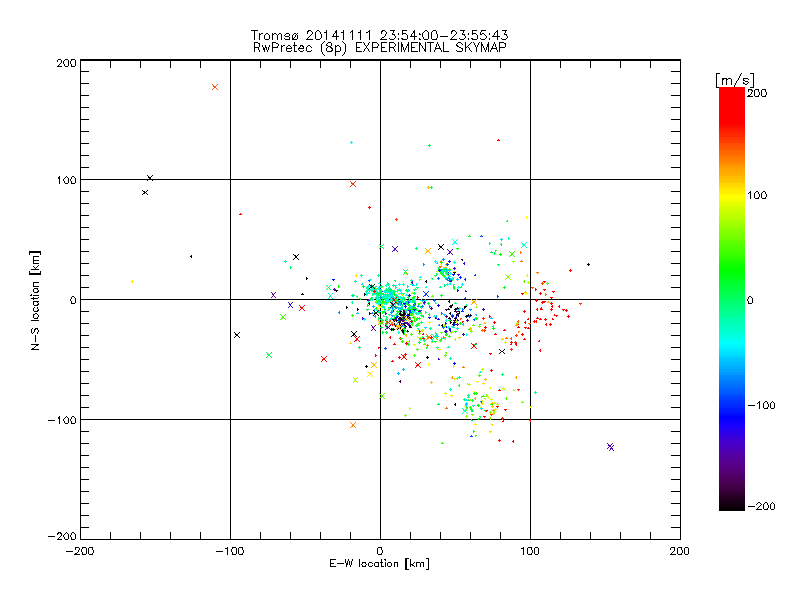Click the X-axis '-200' tick label
Screen dimensions: 800x600
80,551
